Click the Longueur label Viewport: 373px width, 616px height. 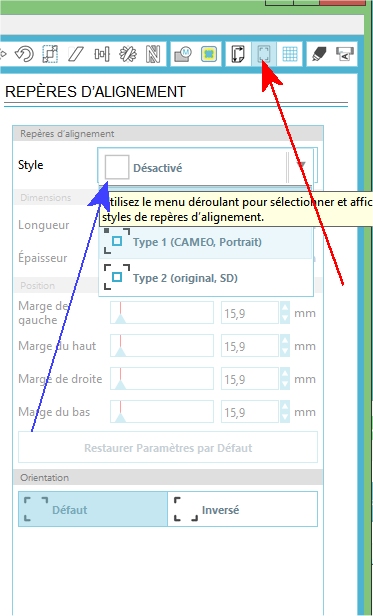(x=44, y=225)
